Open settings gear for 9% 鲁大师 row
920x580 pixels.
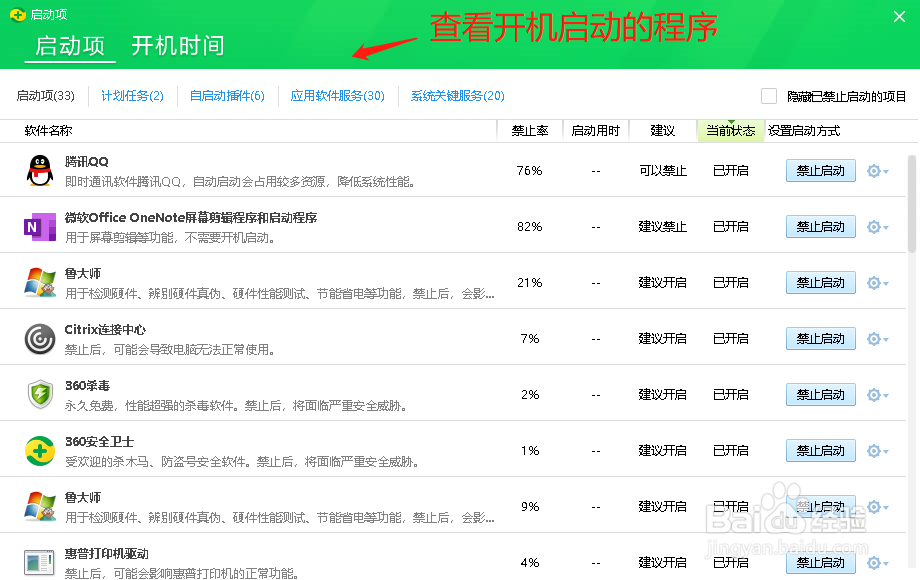click(x=877, y=507)
